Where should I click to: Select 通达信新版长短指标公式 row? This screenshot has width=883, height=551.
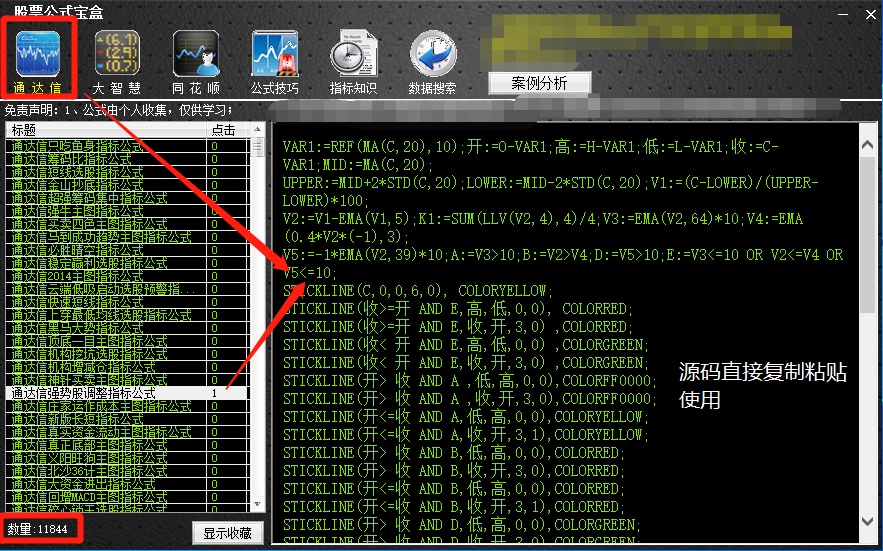point(128,419)
